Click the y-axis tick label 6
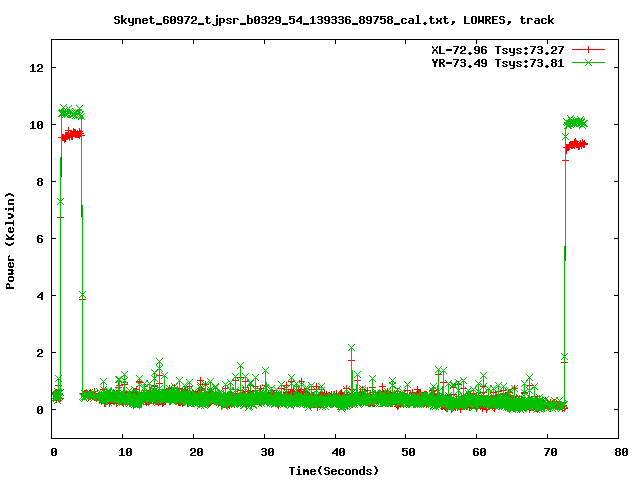The width and height of the screenshot is (640, 480). point(40,239)
